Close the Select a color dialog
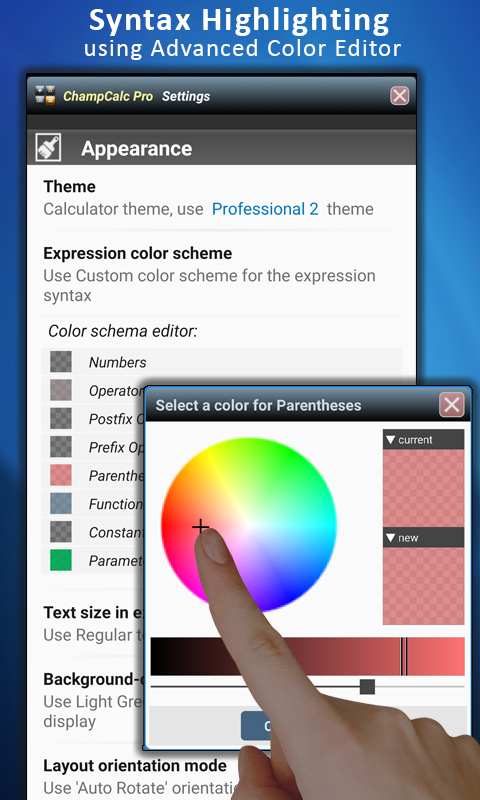480x800 pixels. click(x=452, y=405)
